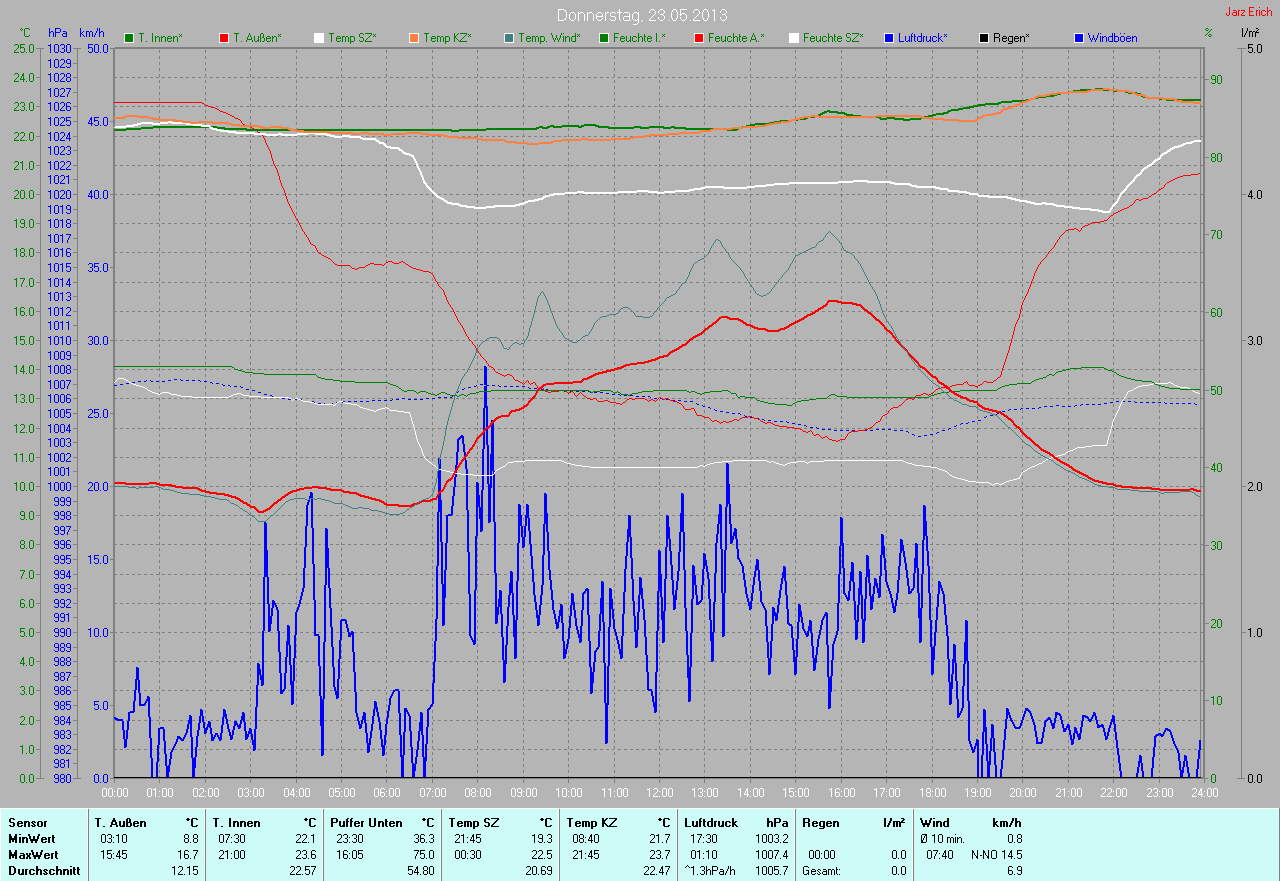The width and height of the screenshot is (1280, 881).
Task: Click the white Temp SZ legend square
Action: [319, 38]
